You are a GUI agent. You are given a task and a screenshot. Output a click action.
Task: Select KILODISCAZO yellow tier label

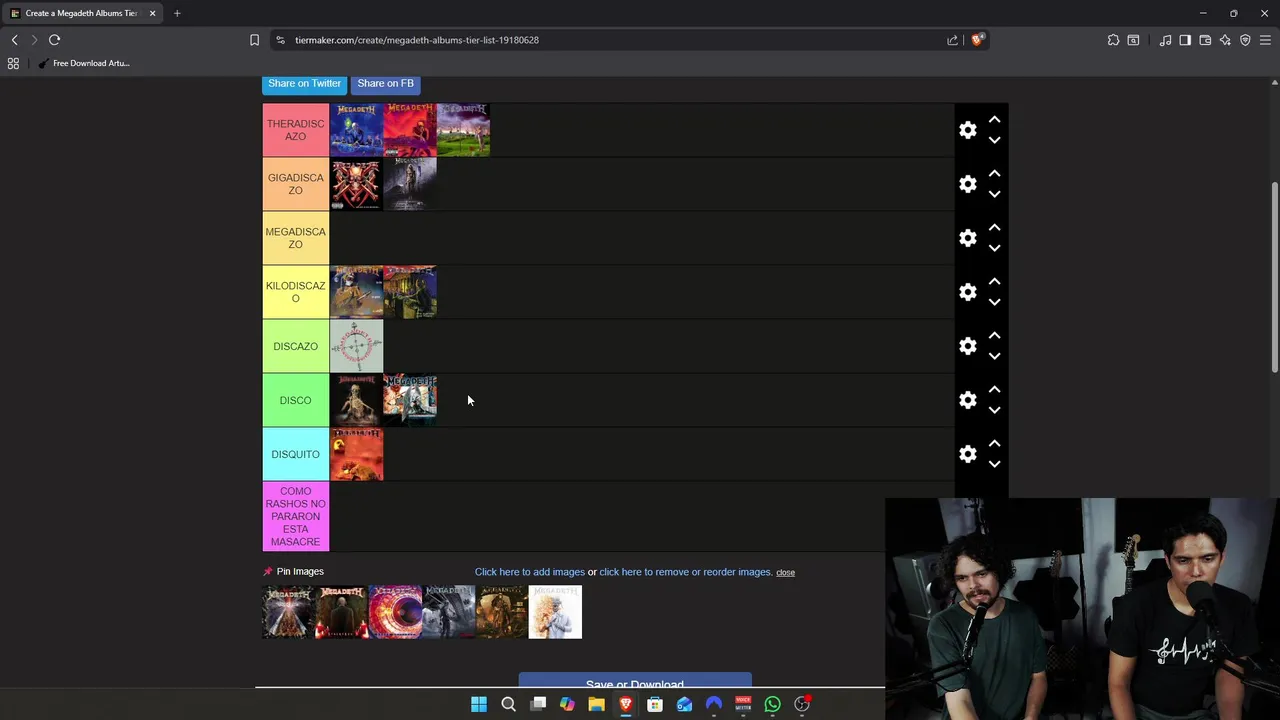296,292
